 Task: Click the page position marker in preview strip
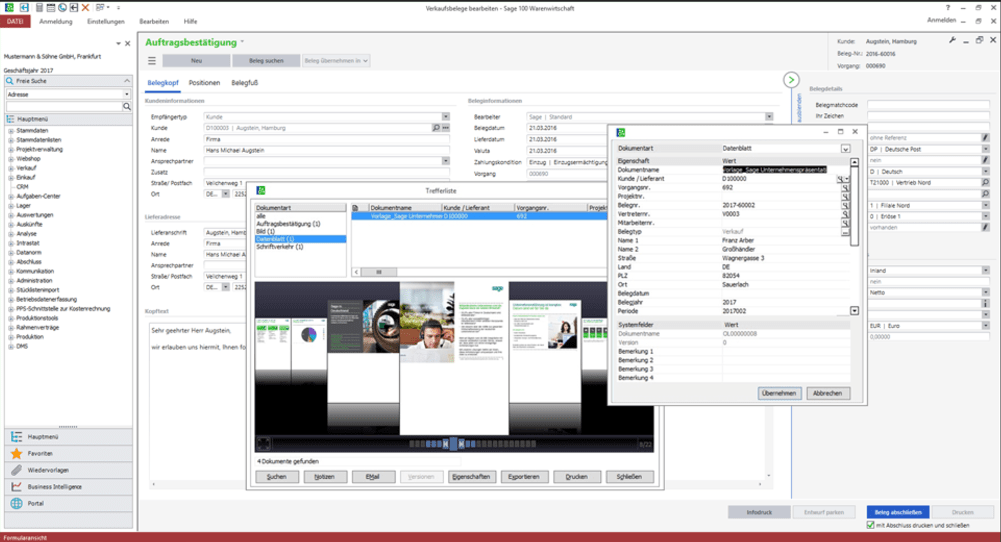[x=453, y=444]
